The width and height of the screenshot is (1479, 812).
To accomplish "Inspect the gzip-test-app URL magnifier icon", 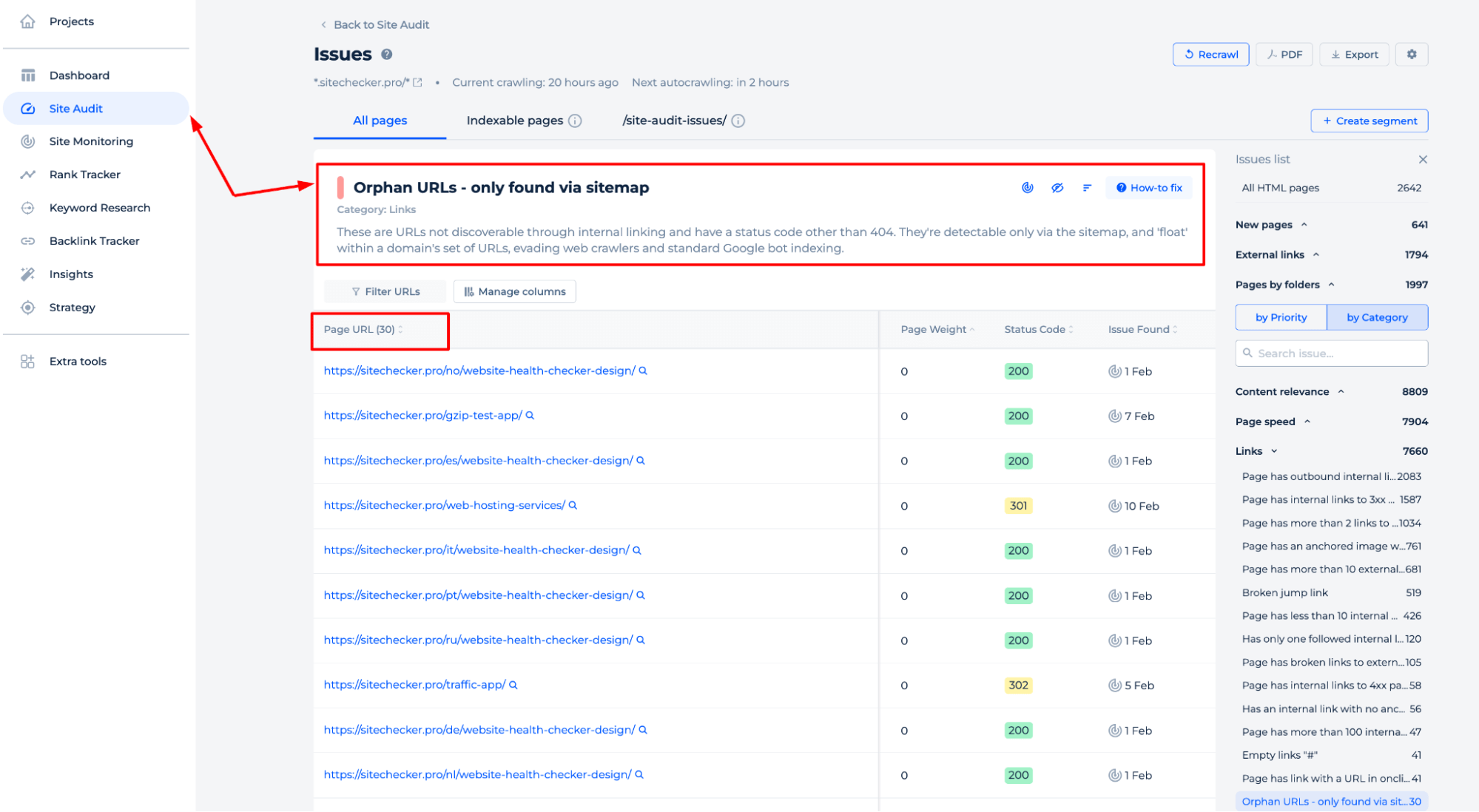I will (x=530, y=416).
